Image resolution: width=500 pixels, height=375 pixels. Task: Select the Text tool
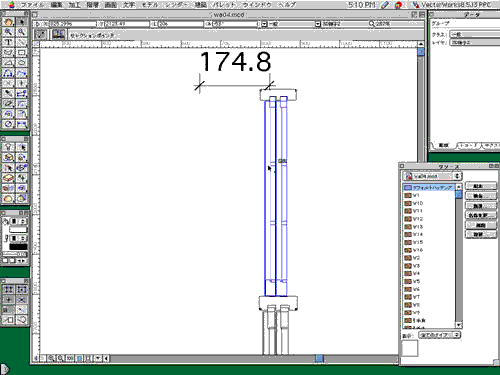(8, 42)
